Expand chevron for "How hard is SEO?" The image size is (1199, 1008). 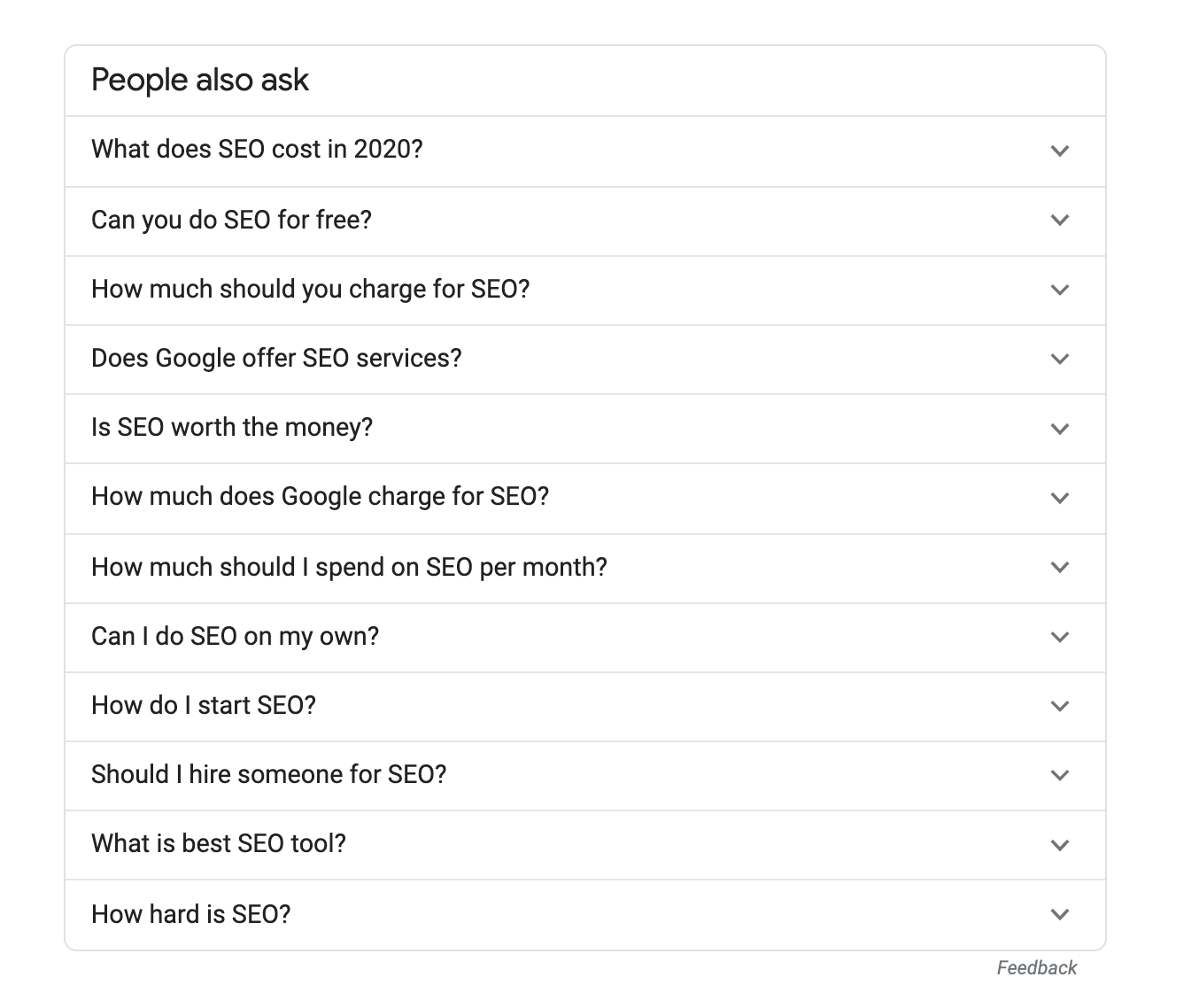pyautogui.click(x=1059, y=914)
